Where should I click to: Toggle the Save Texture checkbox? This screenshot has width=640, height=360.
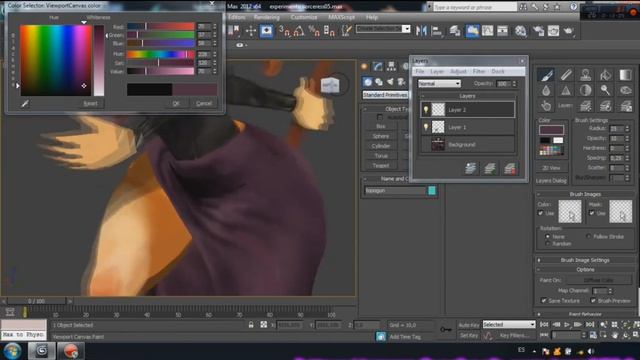[544, 300]
